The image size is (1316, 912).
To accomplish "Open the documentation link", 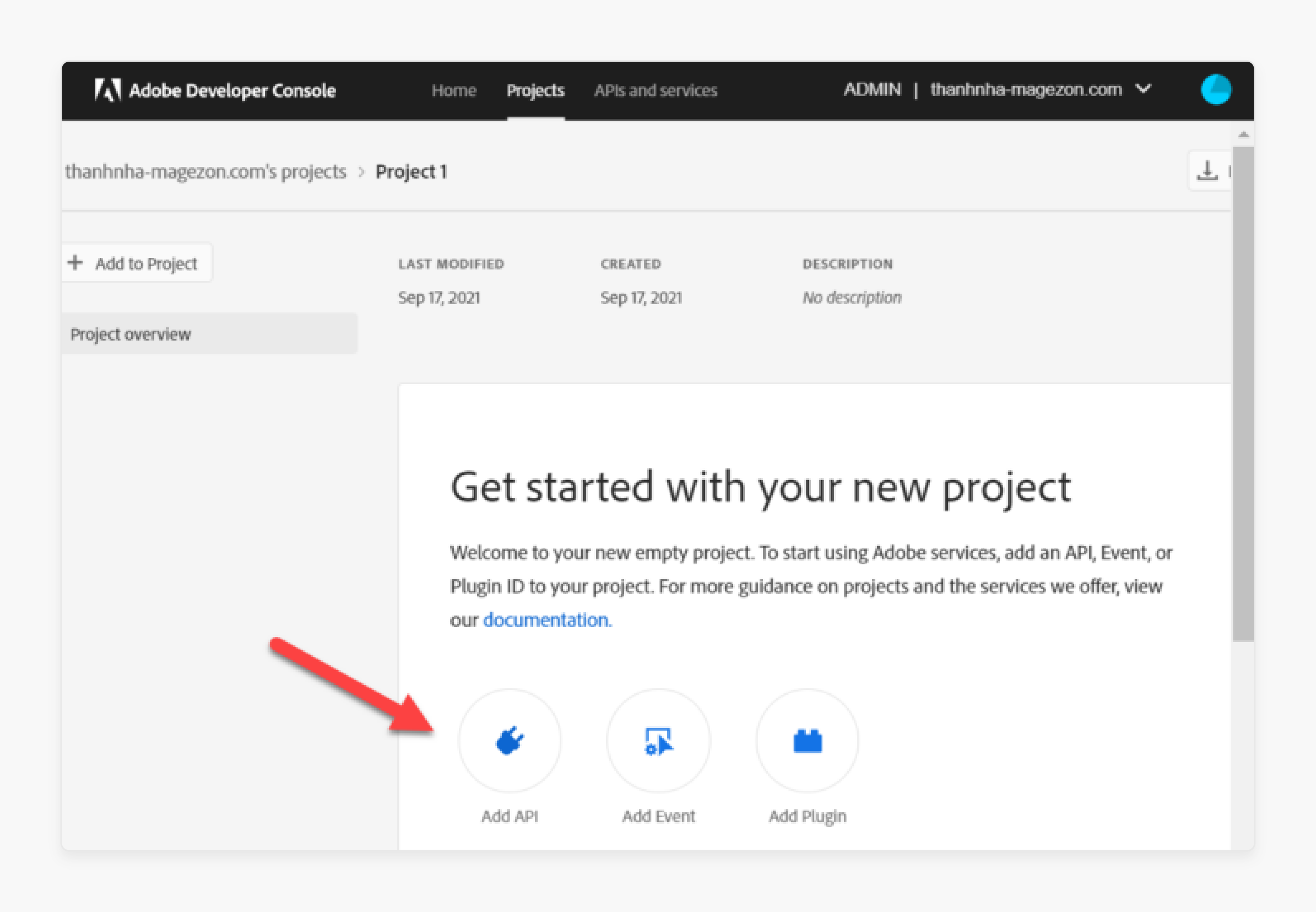I will [x=547, y=620].
